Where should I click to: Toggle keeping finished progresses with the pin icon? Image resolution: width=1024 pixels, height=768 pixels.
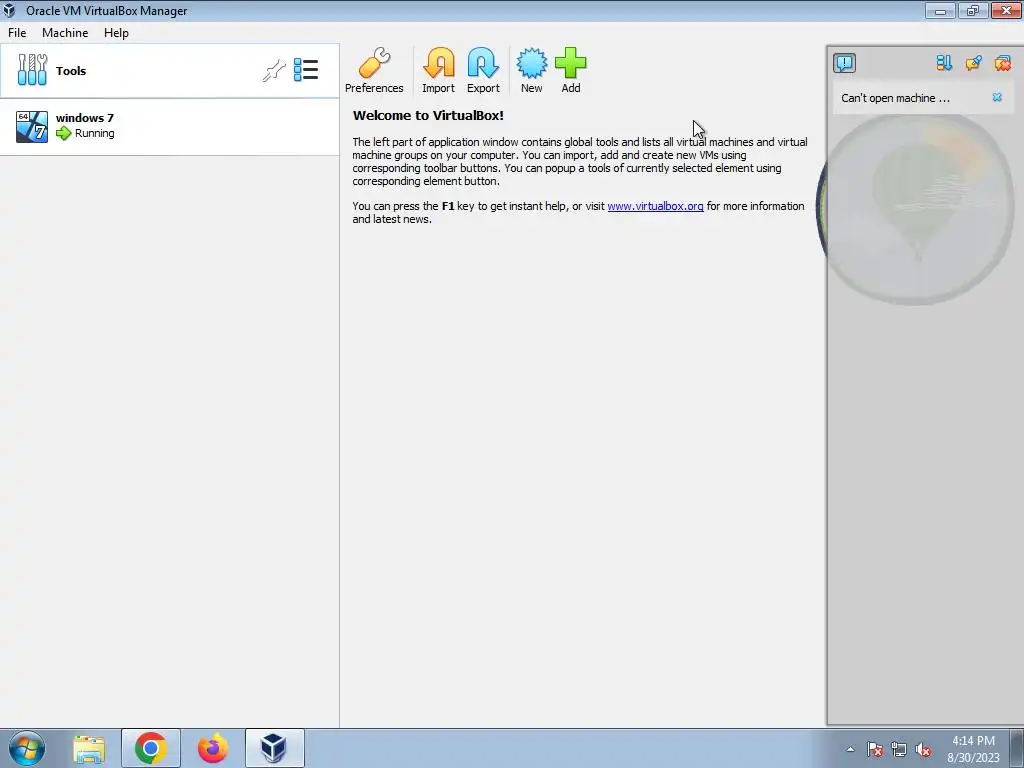coord(973,63)
